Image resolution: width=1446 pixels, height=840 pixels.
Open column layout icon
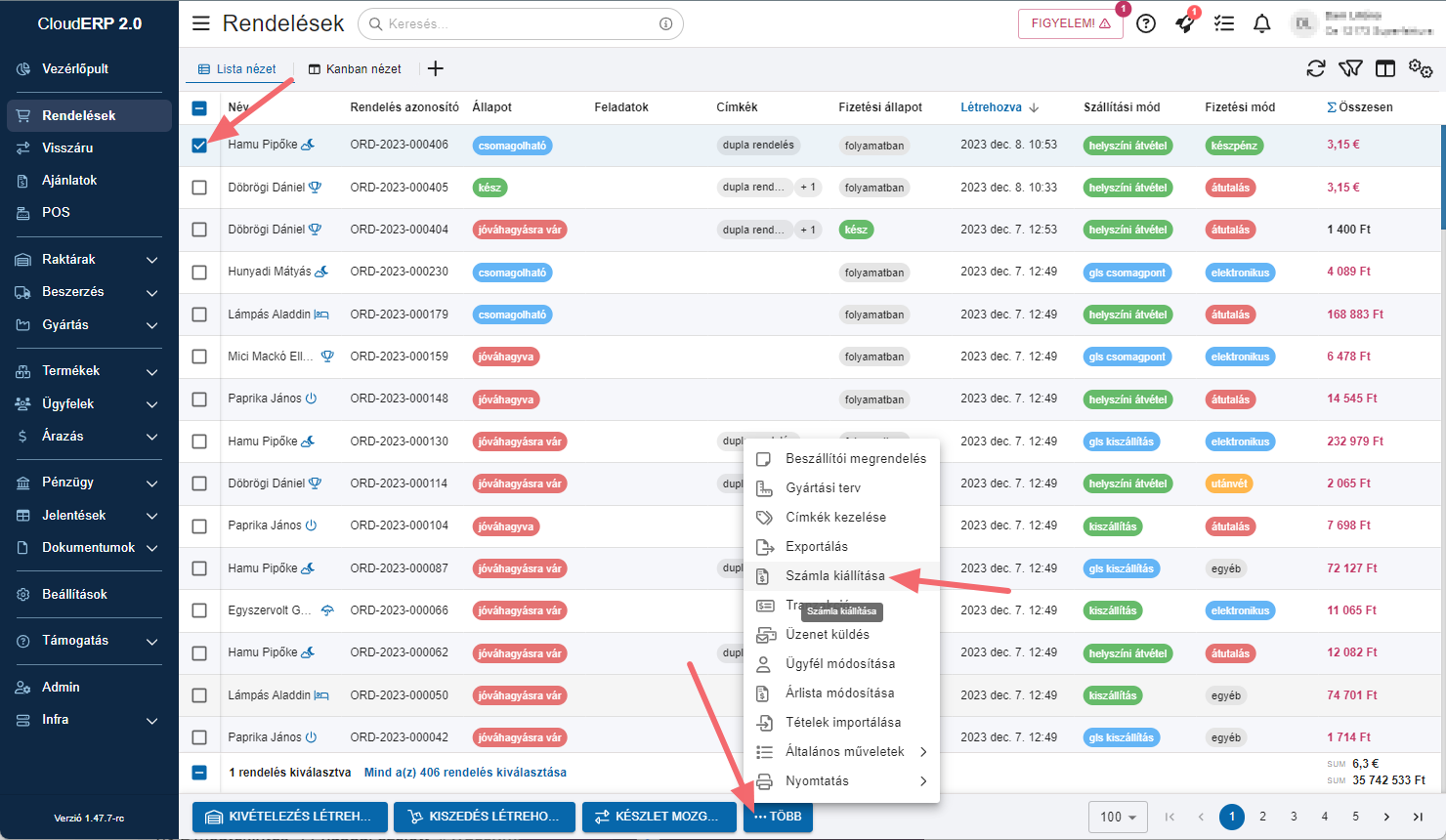pos(1384,68)
